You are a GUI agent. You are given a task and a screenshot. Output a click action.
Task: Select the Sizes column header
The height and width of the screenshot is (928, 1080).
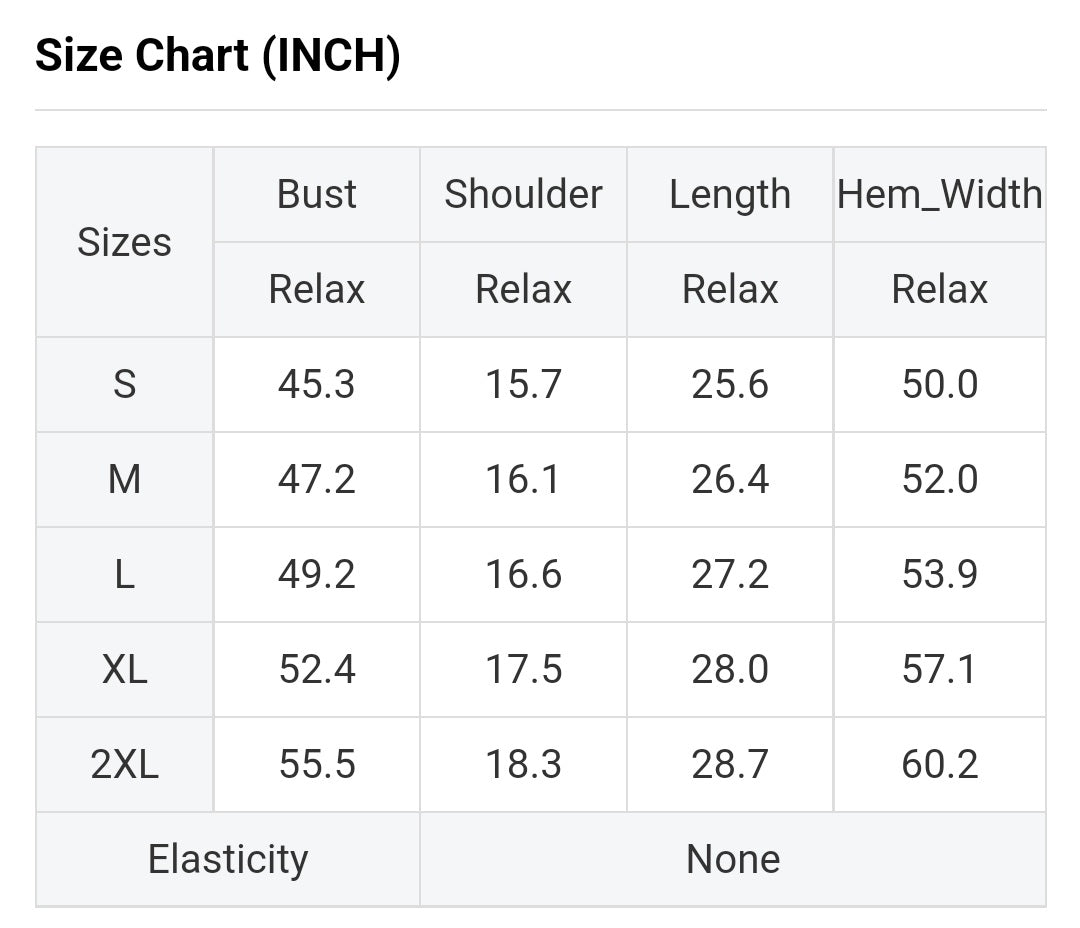click(x=124, y=242)
